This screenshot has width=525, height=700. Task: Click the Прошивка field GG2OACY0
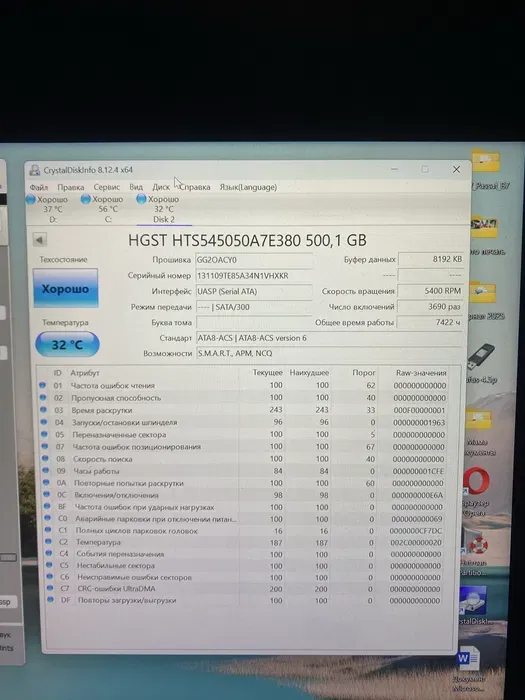click(254, 260)
